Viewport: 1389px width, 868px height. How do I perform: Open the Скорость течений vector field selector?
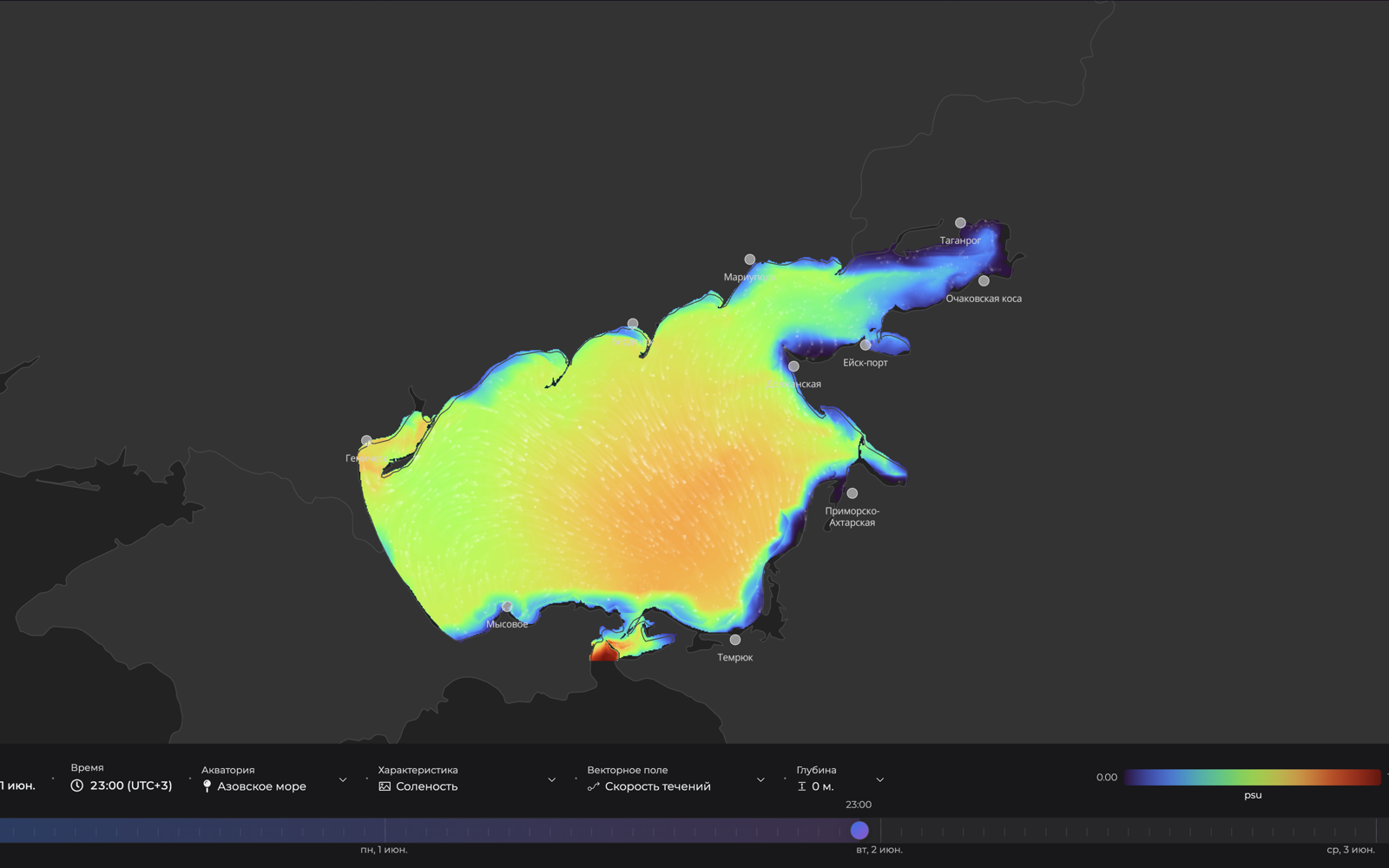click(x=676, y=779)
